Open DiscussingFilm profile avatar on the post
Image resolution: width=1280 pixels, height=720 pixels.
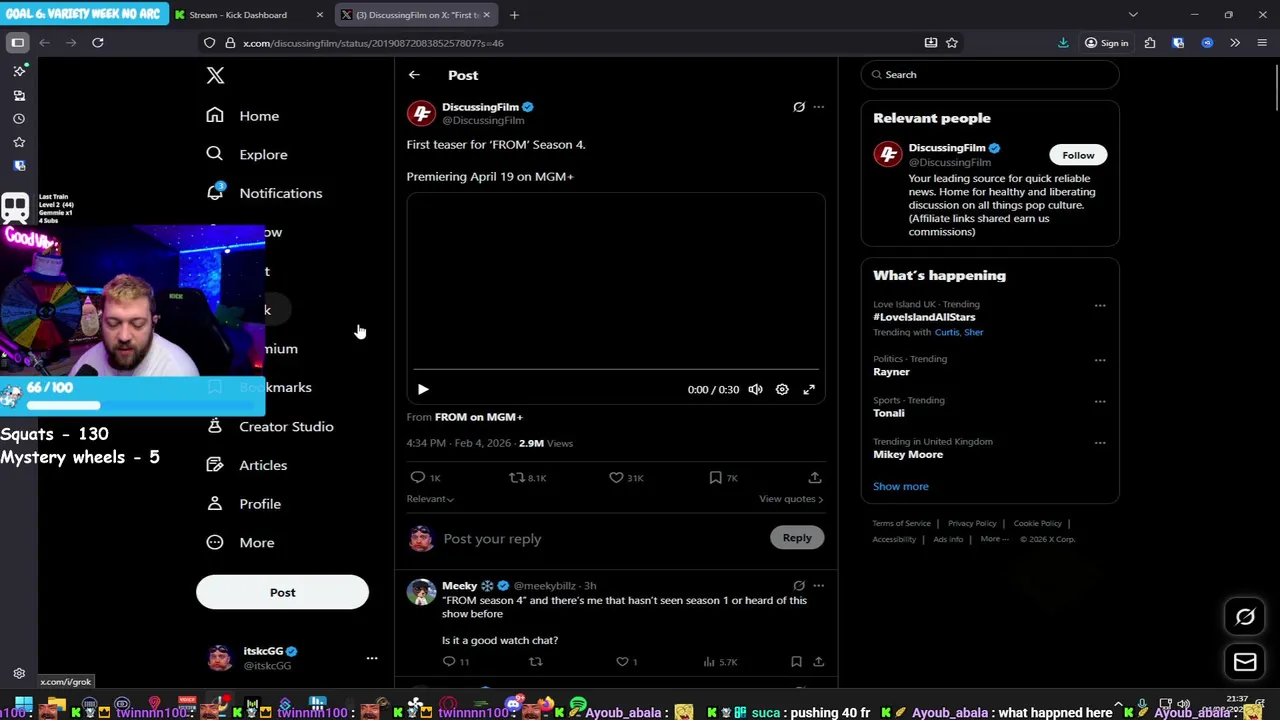(x=421, y=113)
